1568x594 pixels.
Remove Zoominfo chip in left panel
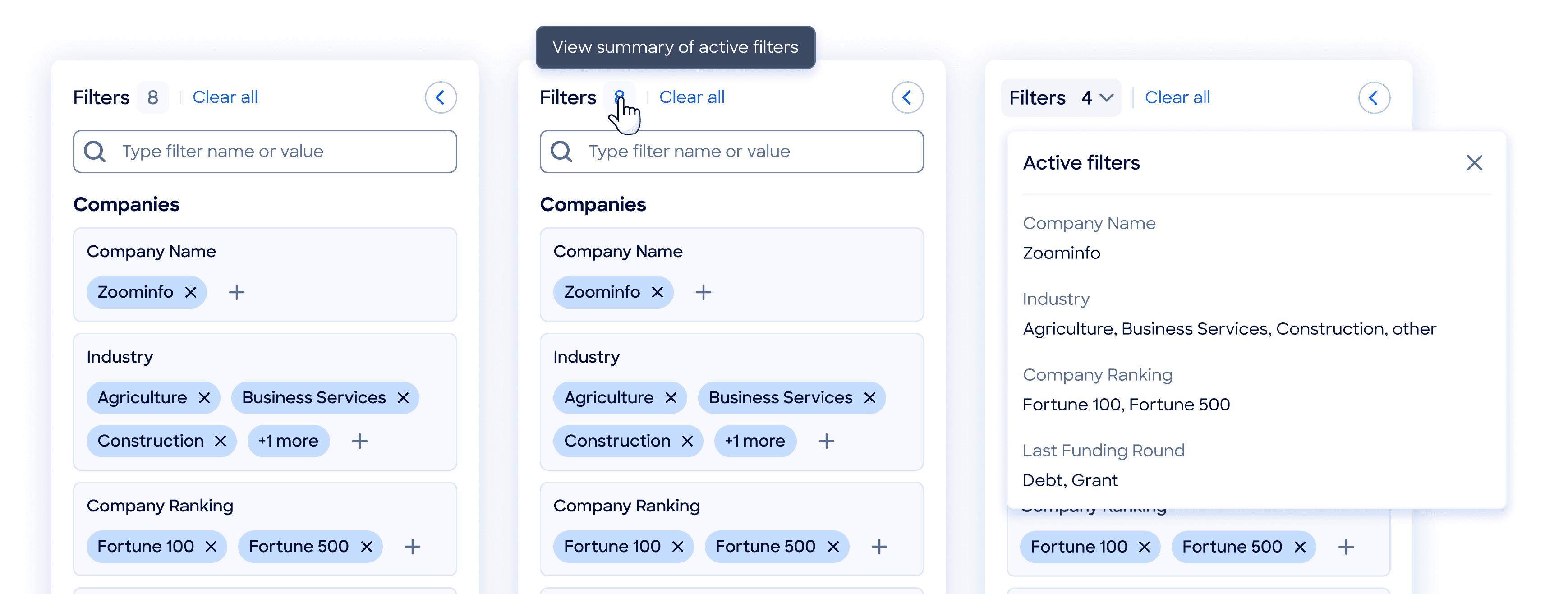coord(190,293)
